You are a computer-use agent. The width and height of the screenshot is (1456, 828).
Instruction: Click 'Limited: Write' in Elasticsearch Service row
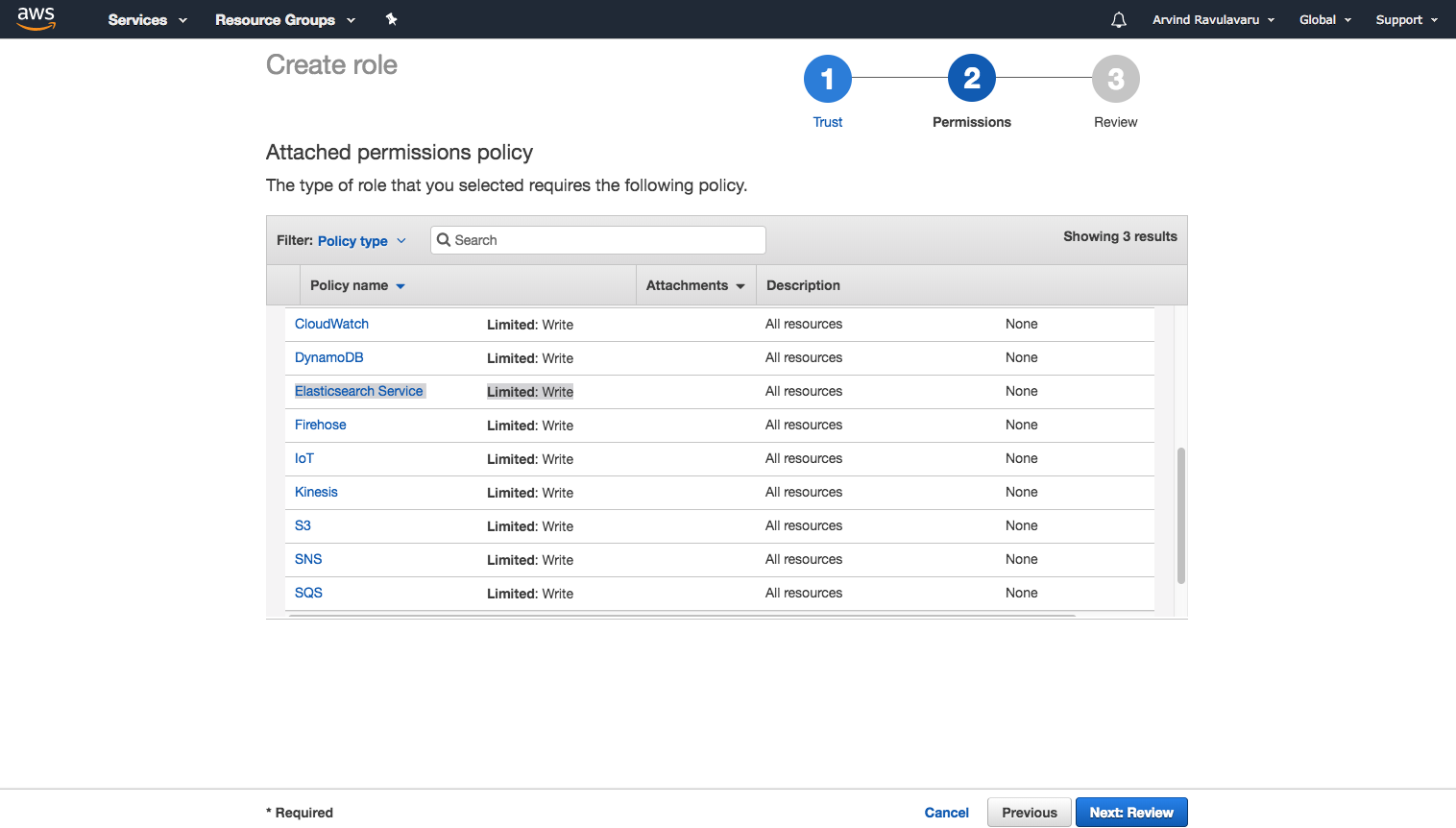[530, 392]
